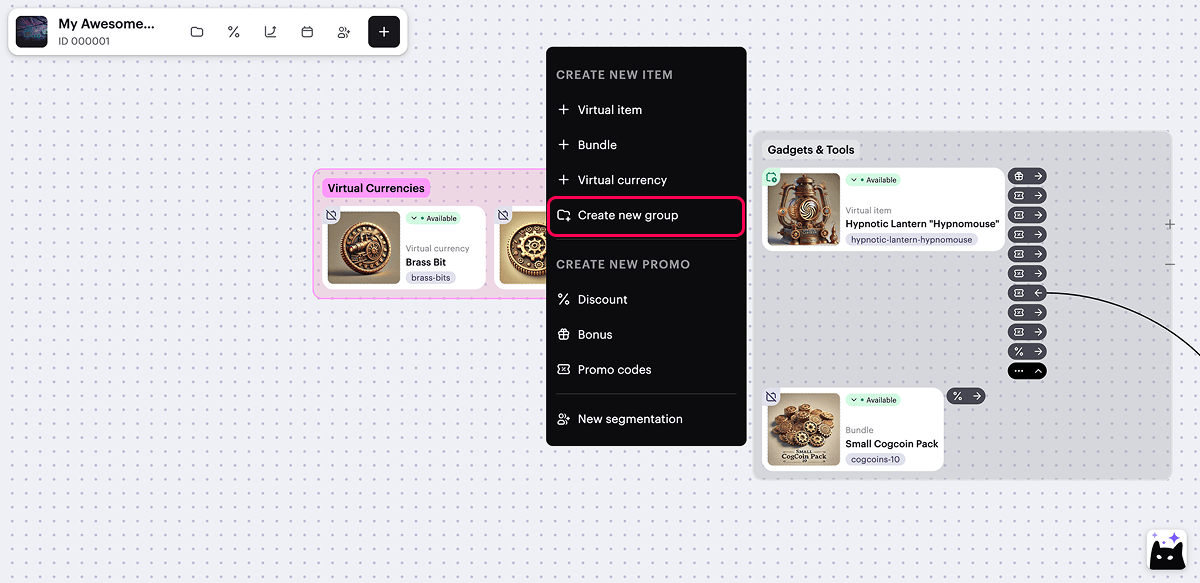This screenshot has height=583, width=1200.
Task: Click the user segmentation icon in toolbar
Action: (x=343, y=32)
